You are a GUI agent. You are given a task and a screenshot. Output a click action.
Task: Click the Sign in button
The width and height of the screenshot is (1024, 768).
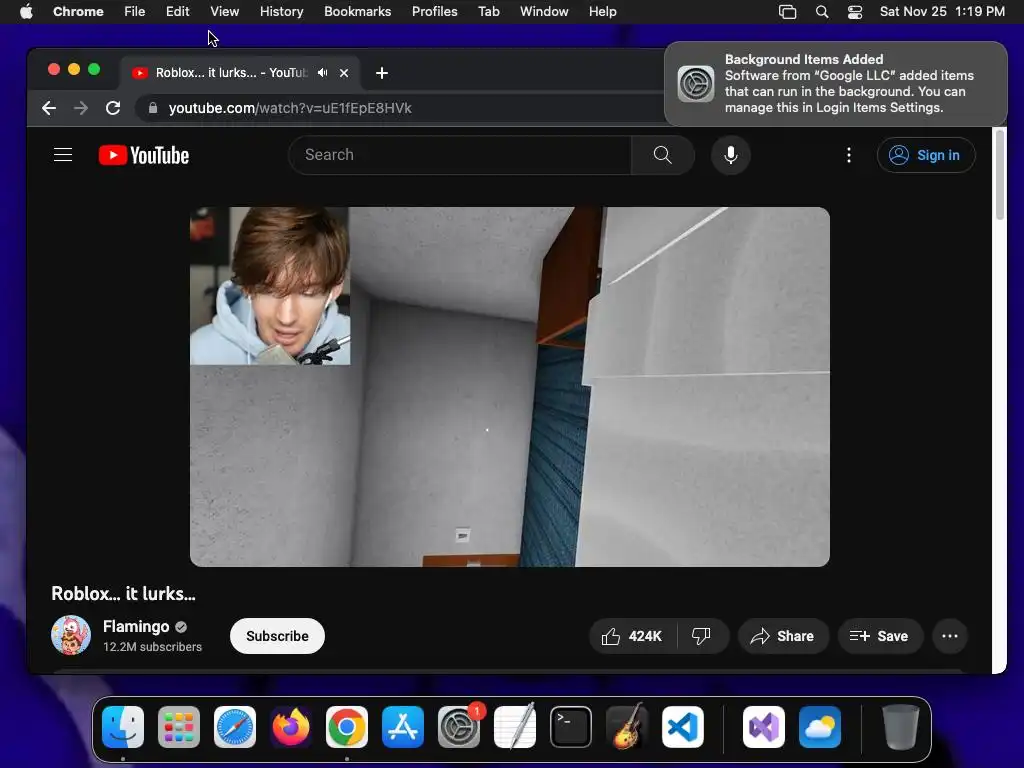click(x=926, y=155)
